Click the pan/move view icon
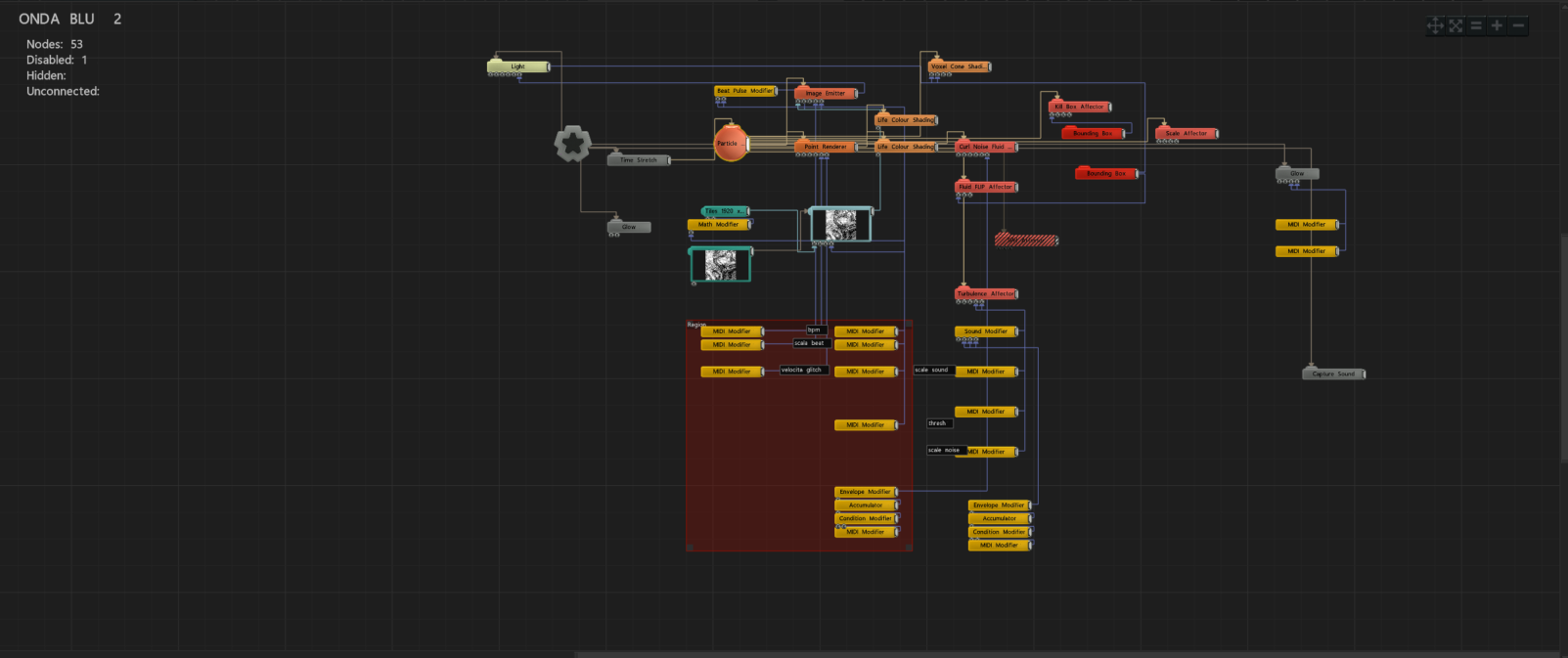1568x658 pixels. coord(1435,26)
